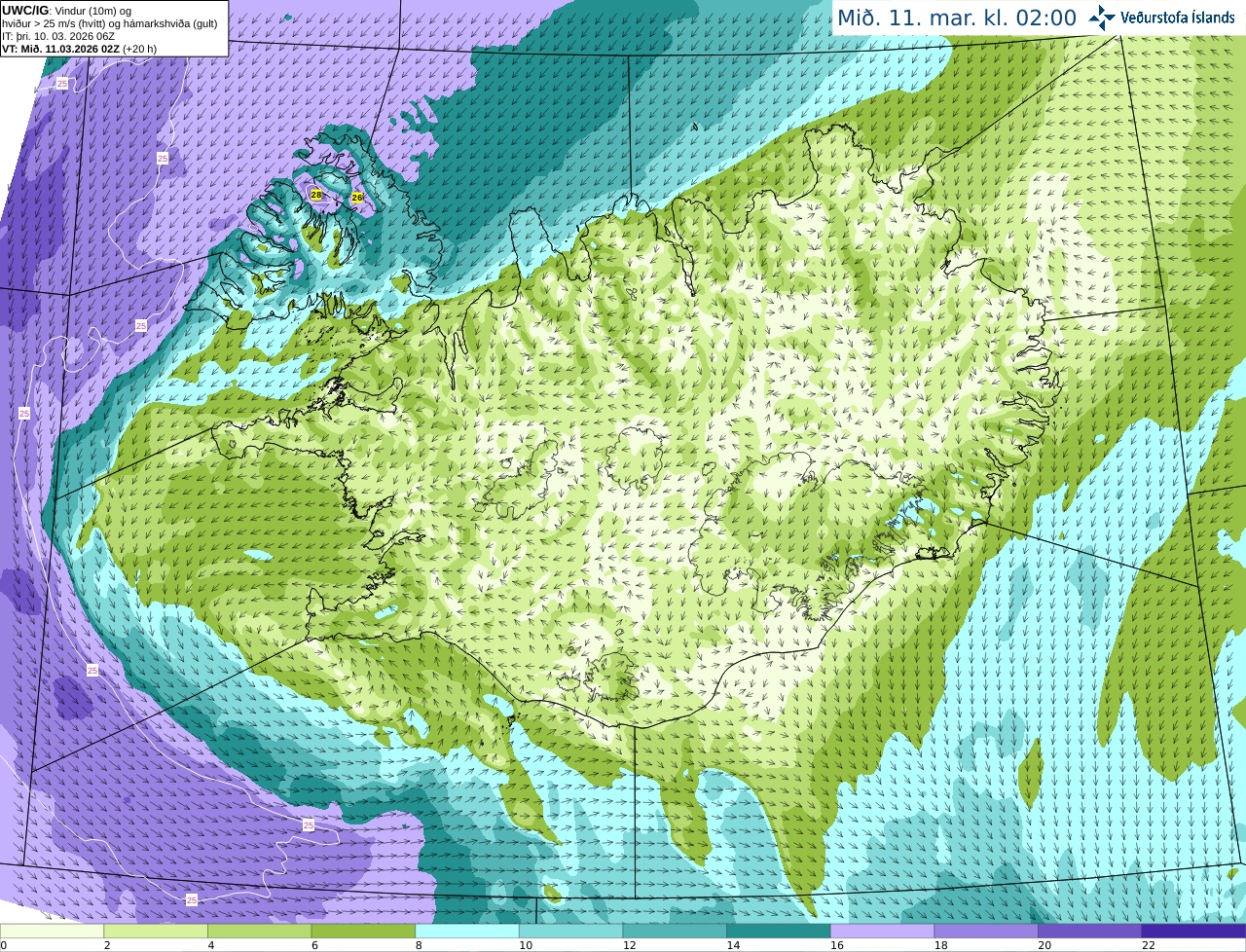Click the legend scale label "20"
Screen dimensions: 1246x952
(x=1044, y=945)
